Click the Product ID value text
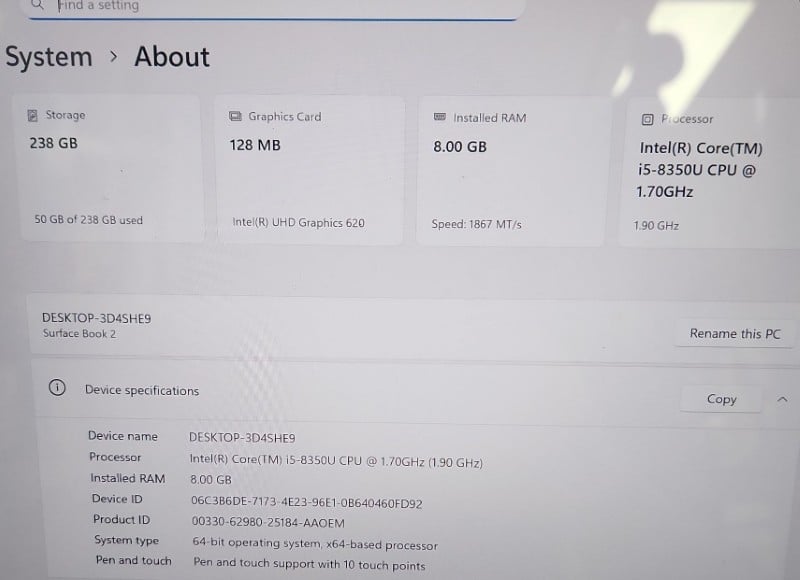The image size is (800, 580). [x=268, y=522]
